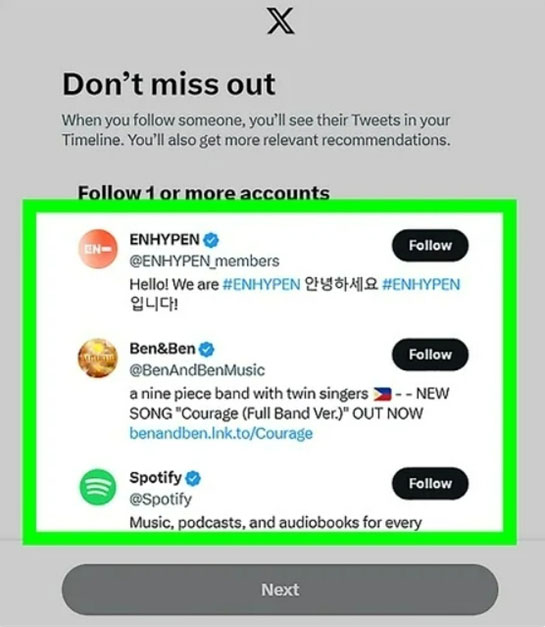This screenshot has width=545, height=627.
Task: Open Ben&Ben profile avatar
Action: pyautogui.click(x=98, y=358)
